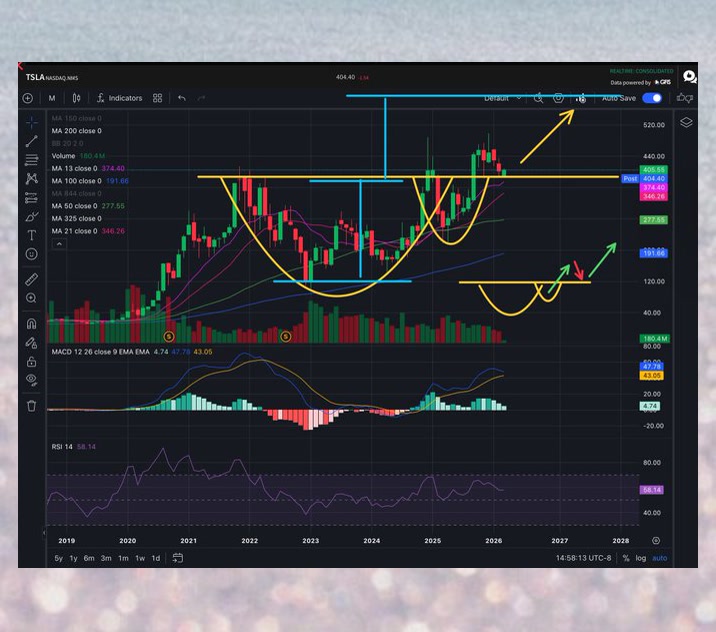Open the candlestick chart type selector
The width and height of the screenshot is (716, 632).
coord(76,98)
